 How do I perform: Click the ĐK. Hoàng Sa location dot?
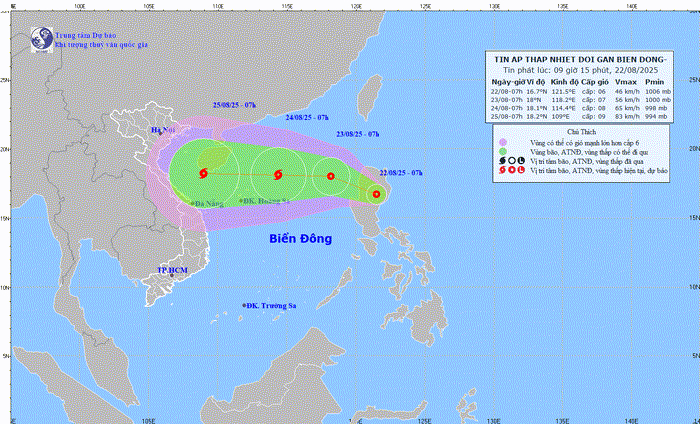241,201
